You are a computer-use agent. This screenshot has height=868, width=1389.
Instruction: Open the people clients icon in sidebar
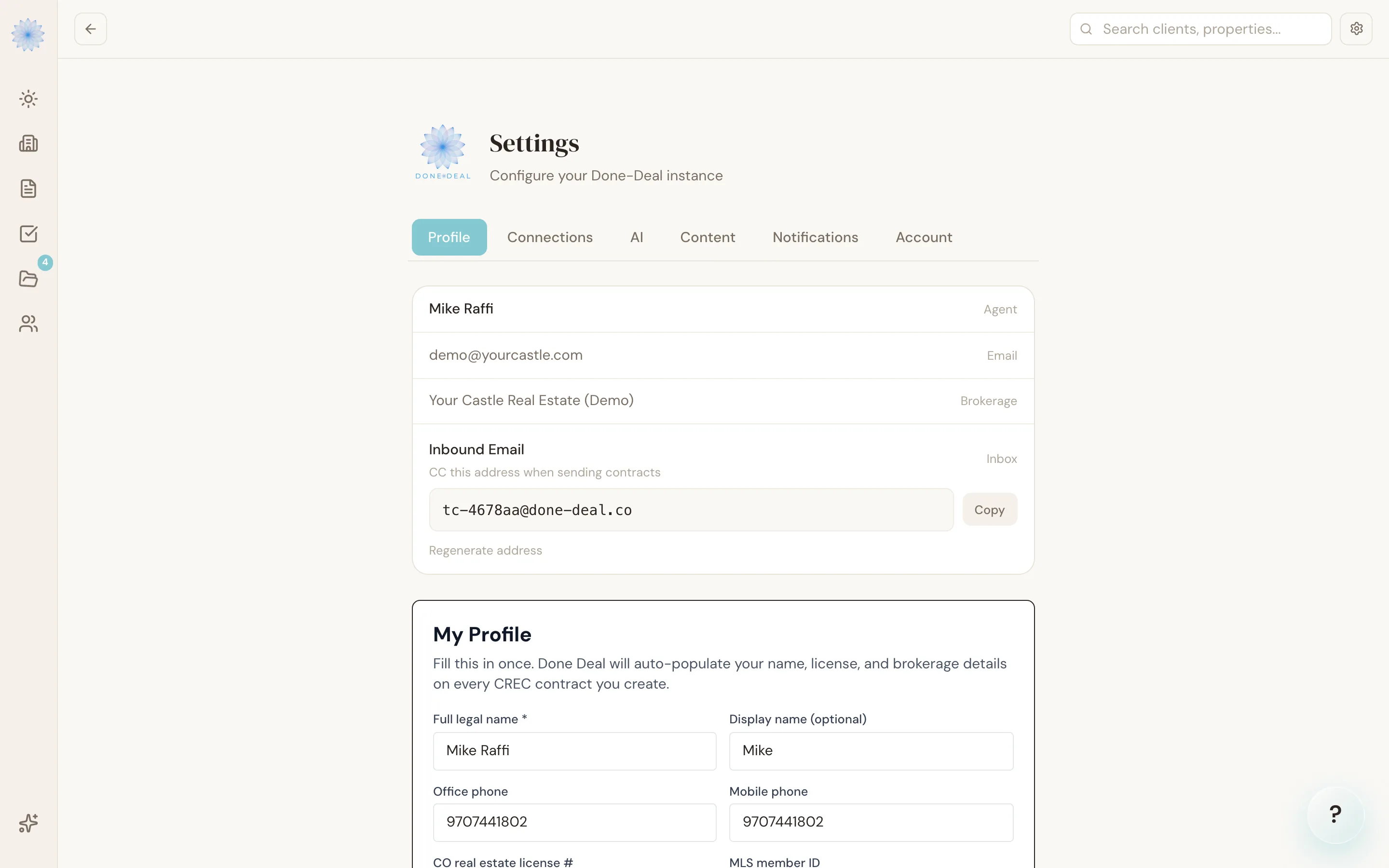tap(28, 324)
